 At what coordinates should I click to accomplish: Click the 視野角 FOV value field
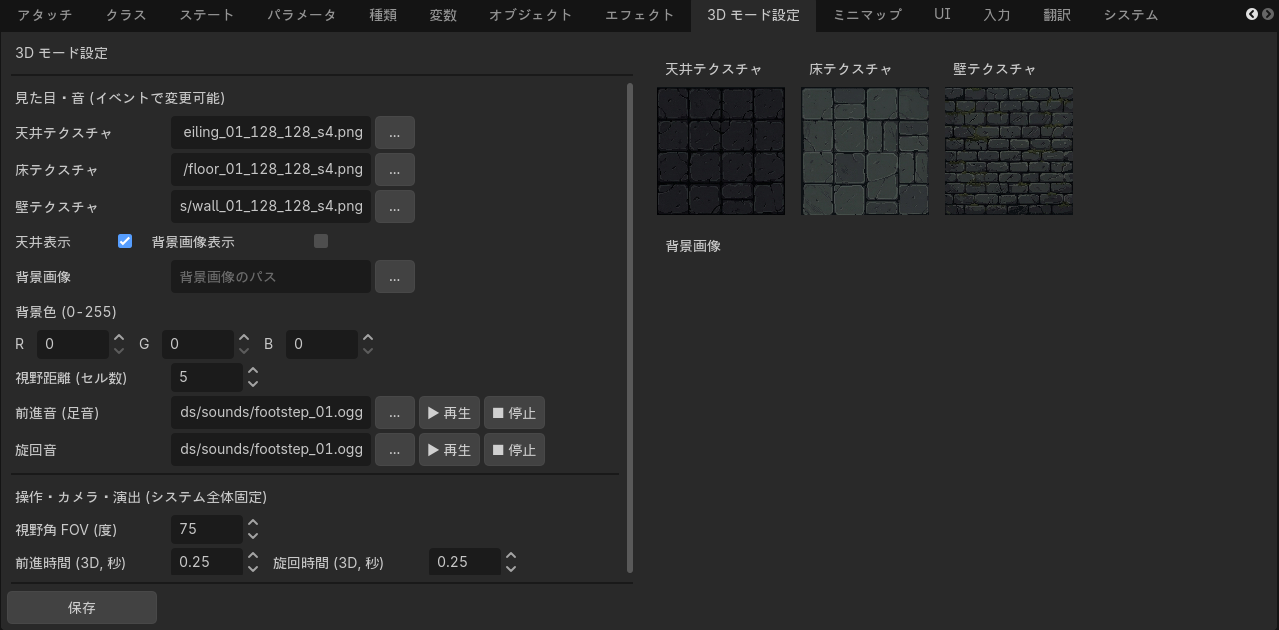click(207, 528)
